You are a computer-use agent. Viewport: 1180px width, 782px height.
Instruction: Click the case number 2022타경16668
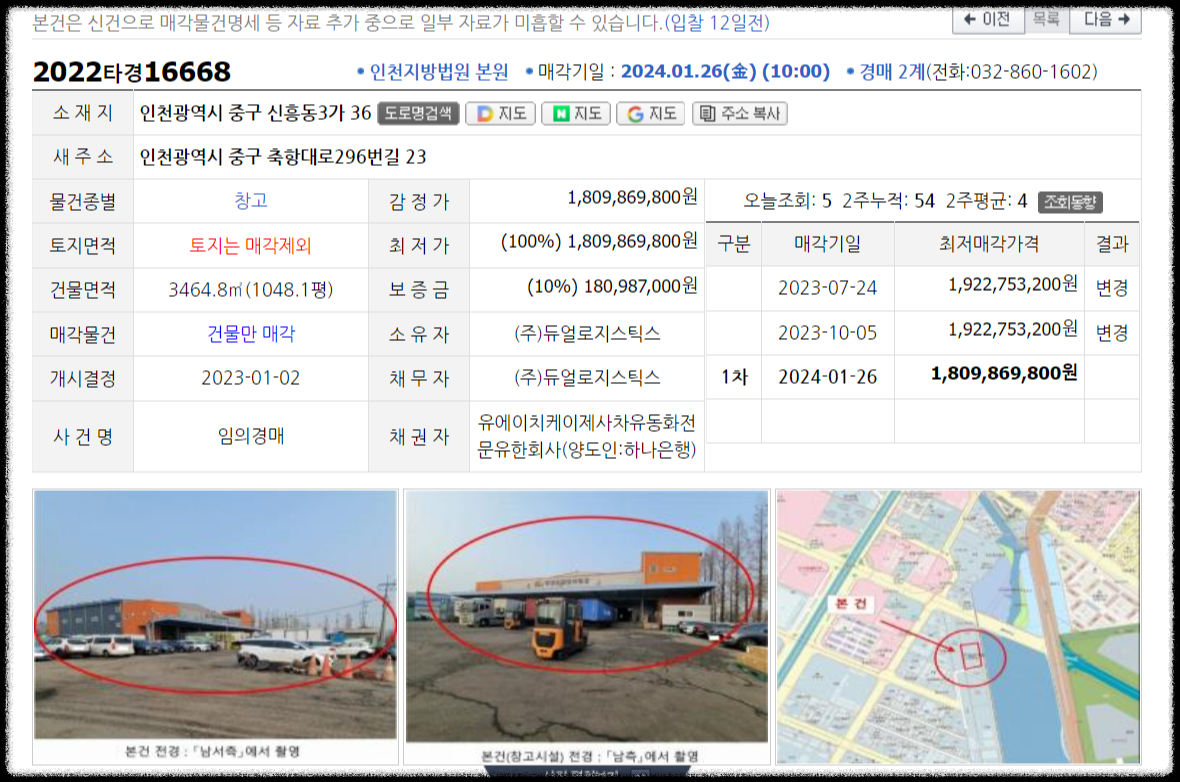[x=129, y=71]
